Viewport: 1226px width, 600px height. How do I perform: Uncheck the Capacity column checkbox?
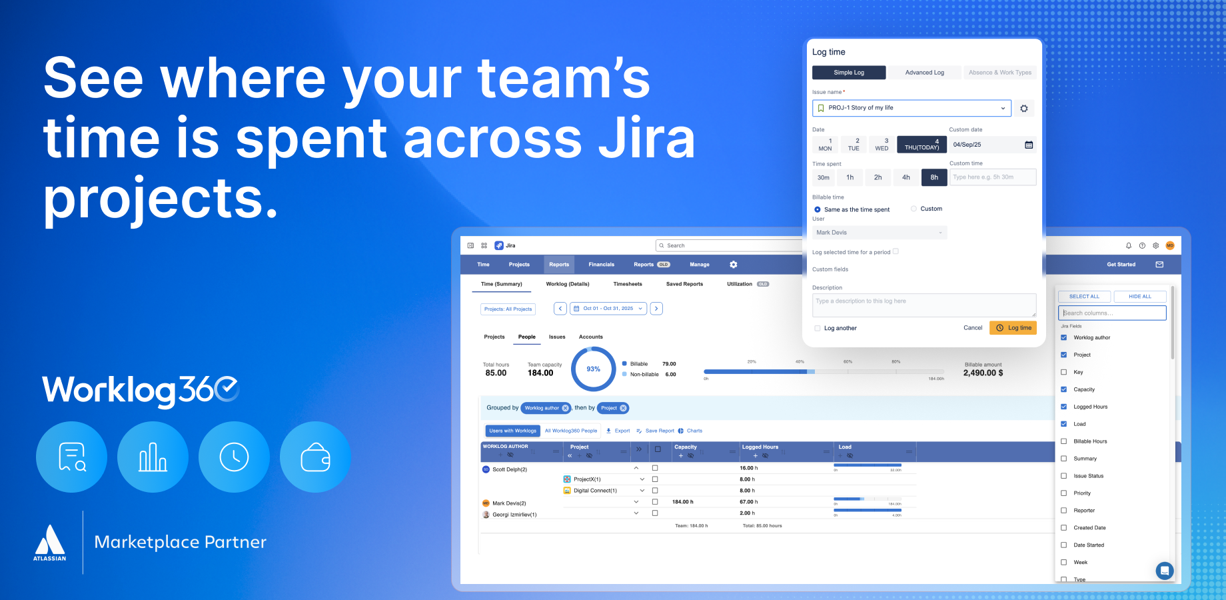click(1064, 390)
